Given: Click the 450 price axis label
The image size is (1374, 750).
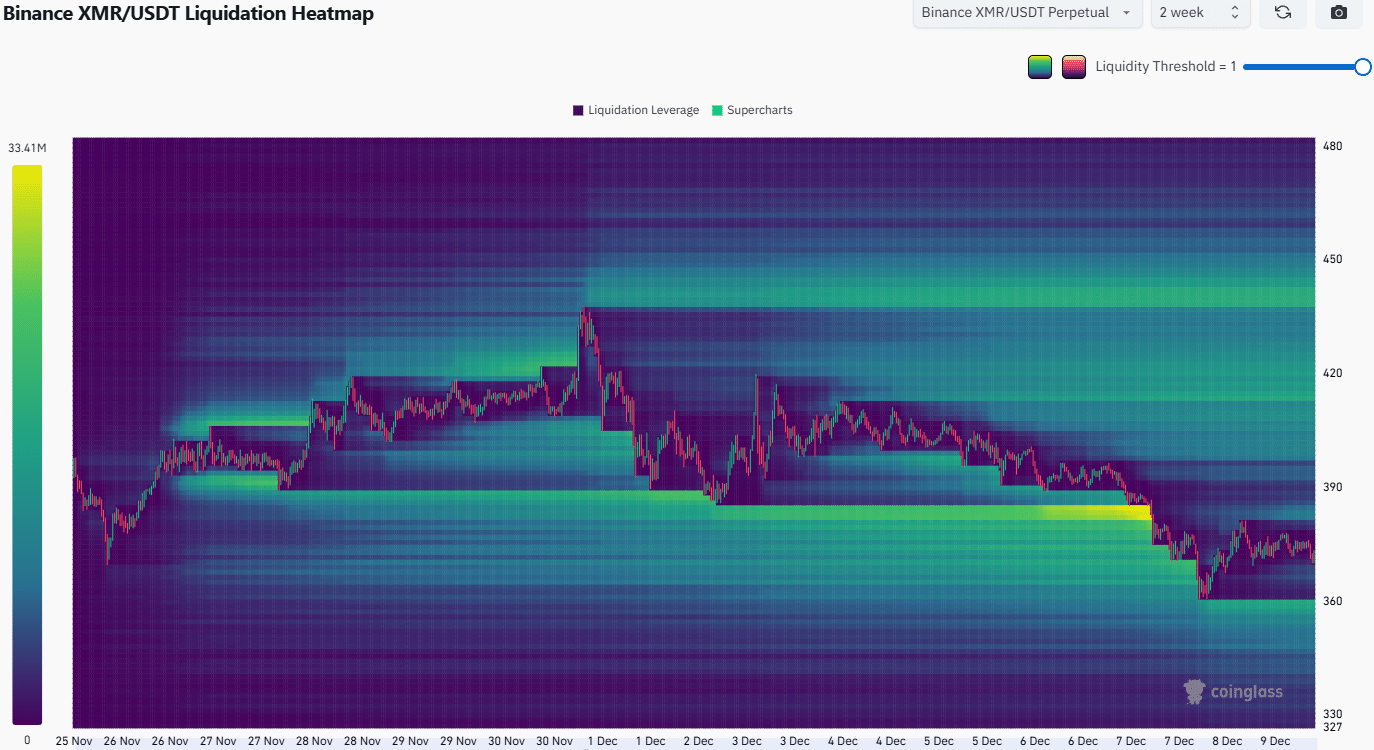Looking at the screenshot, I should point(1332,259).
